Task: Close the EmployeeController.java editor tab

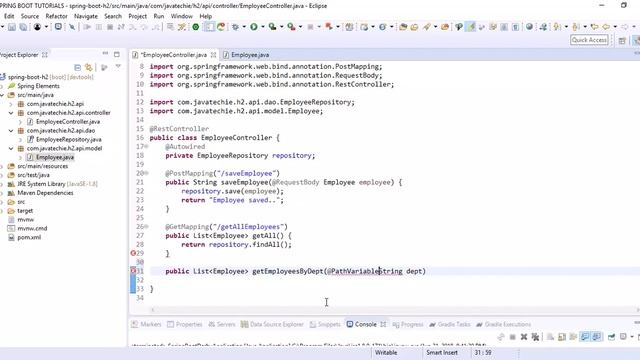Action: point(213,55)
